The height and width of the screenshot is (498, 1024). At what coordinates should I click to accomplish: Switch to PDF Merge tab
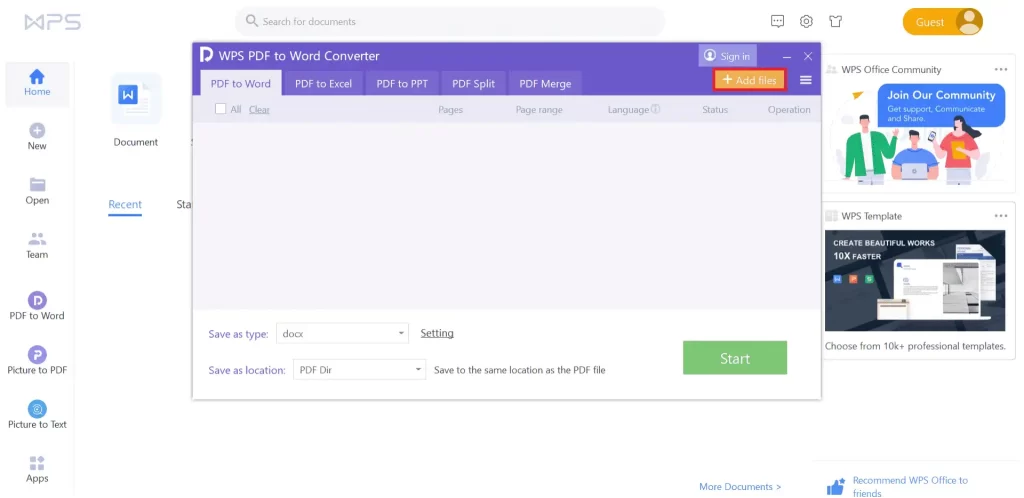545,83
